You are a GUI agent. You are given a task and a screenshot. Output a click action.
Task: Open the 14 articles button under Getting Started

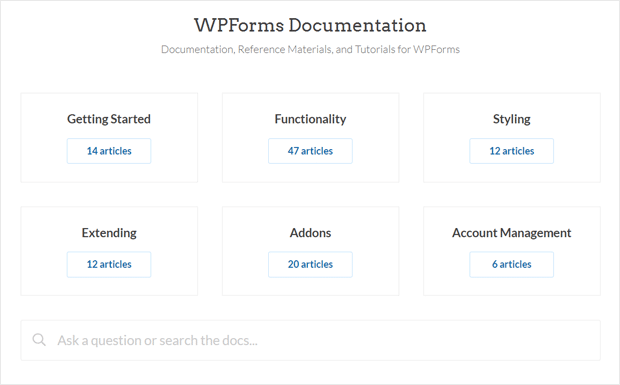[109, 151]
